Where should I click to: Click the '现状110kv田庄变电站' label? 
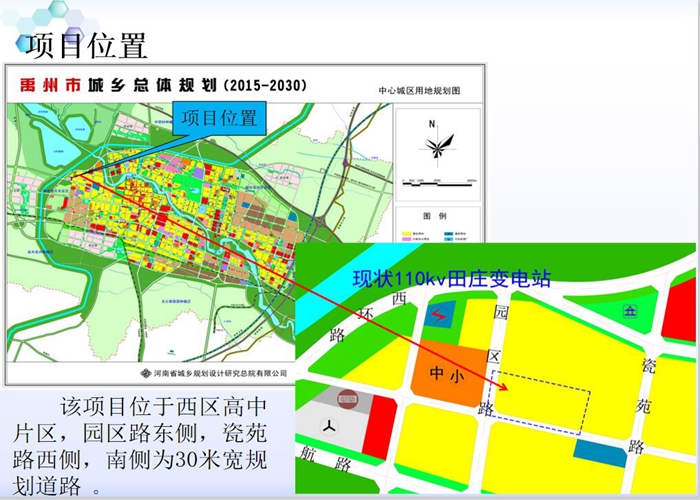click(451, 279)
